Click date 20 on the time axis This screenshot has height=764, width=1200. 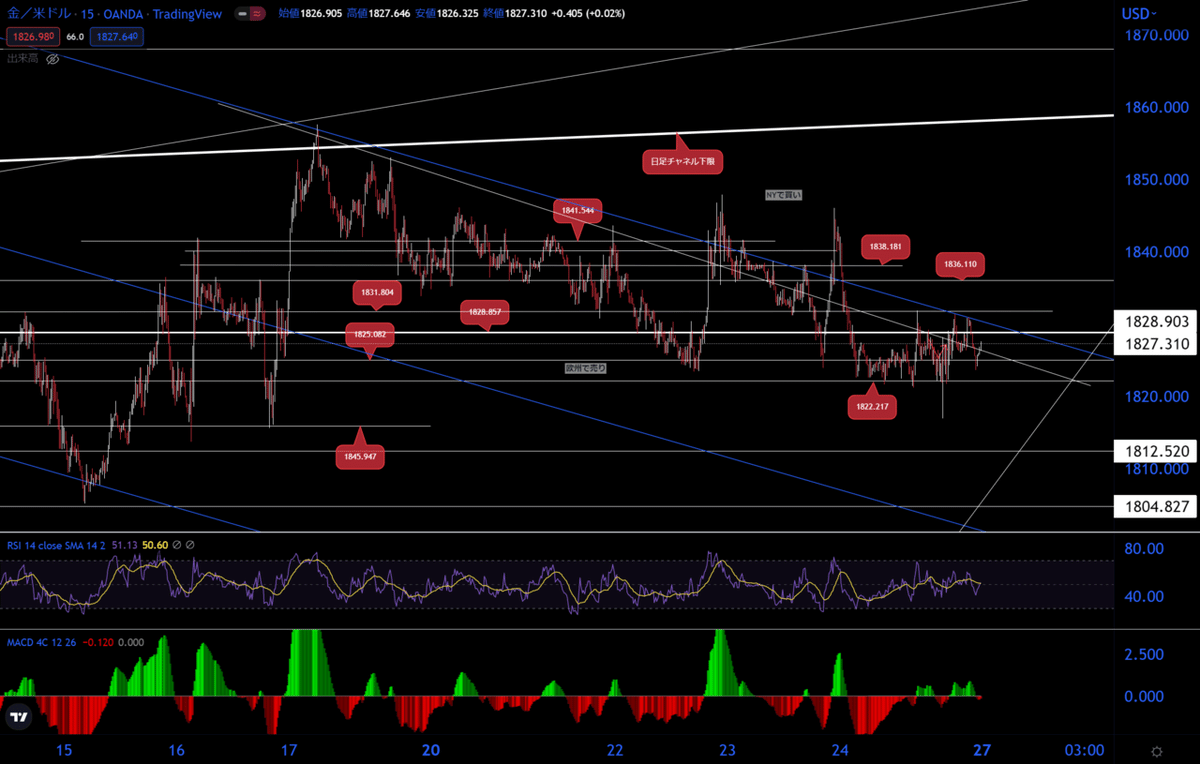pos(432,750)
